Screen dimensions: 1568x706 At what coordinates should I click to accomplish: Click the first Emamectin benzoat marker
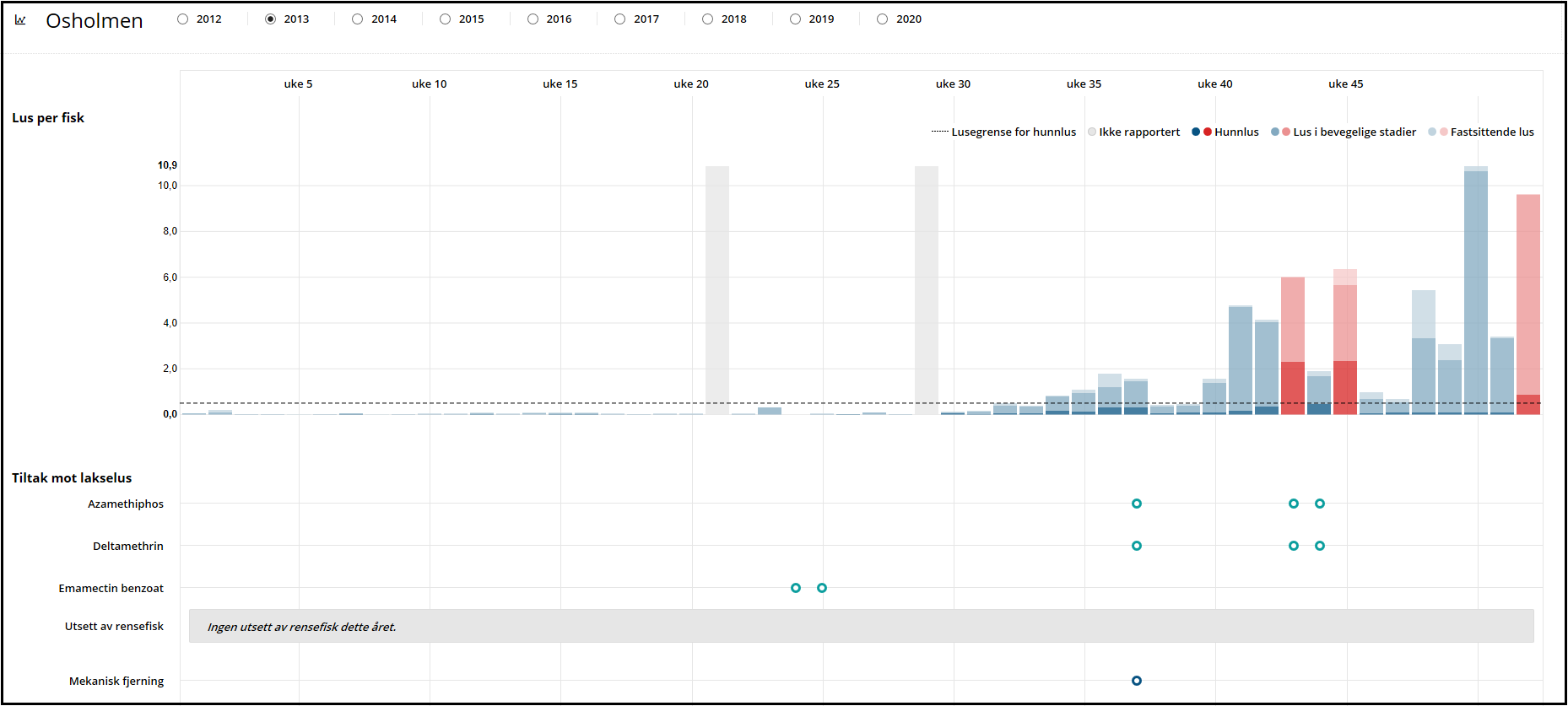(x=796, y=588)
